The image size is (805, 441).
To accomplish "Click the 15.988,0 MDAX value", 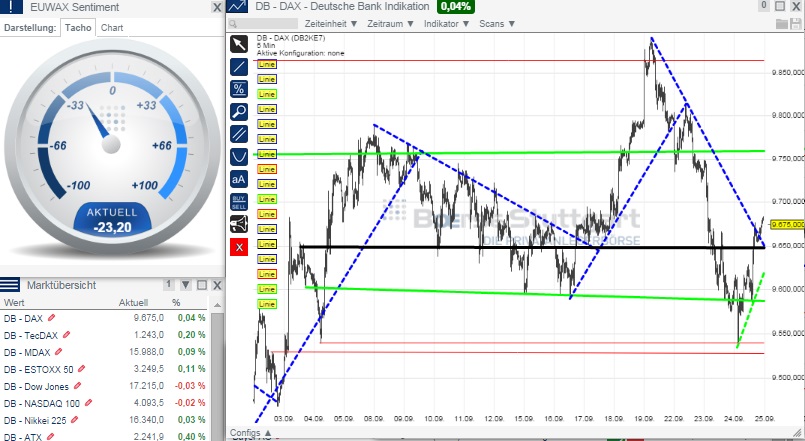I will [x=146, y=352].
